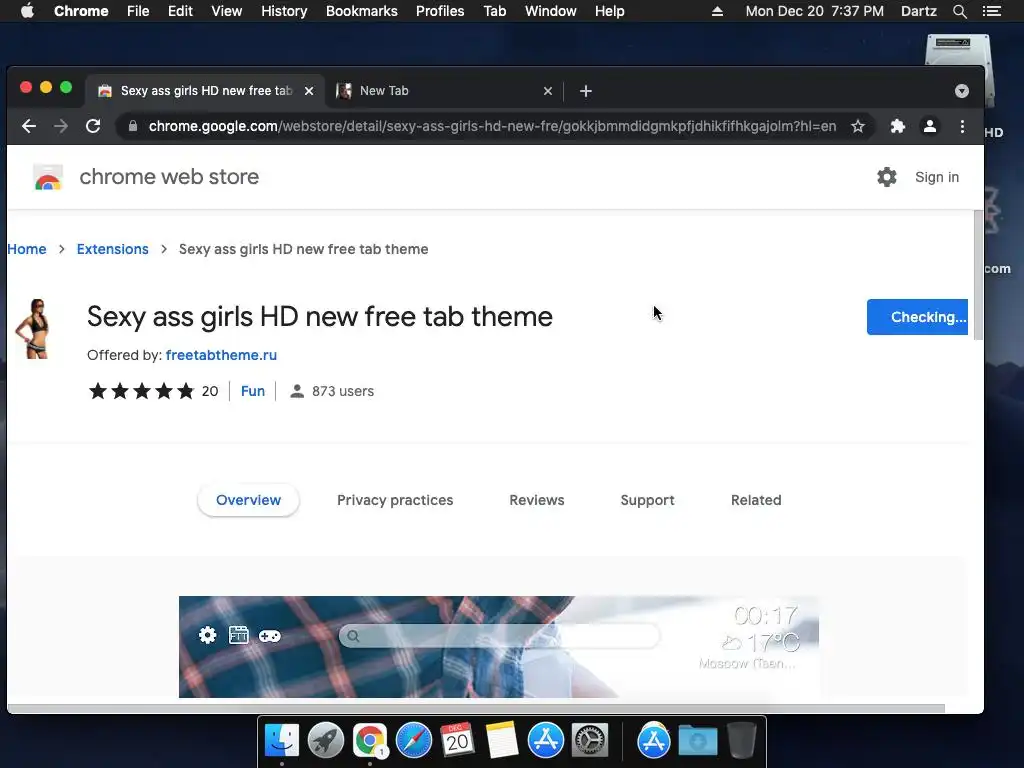Open the Profiles menu
This screenshot has height=768, width=1024.
click(x=440, y=11)
